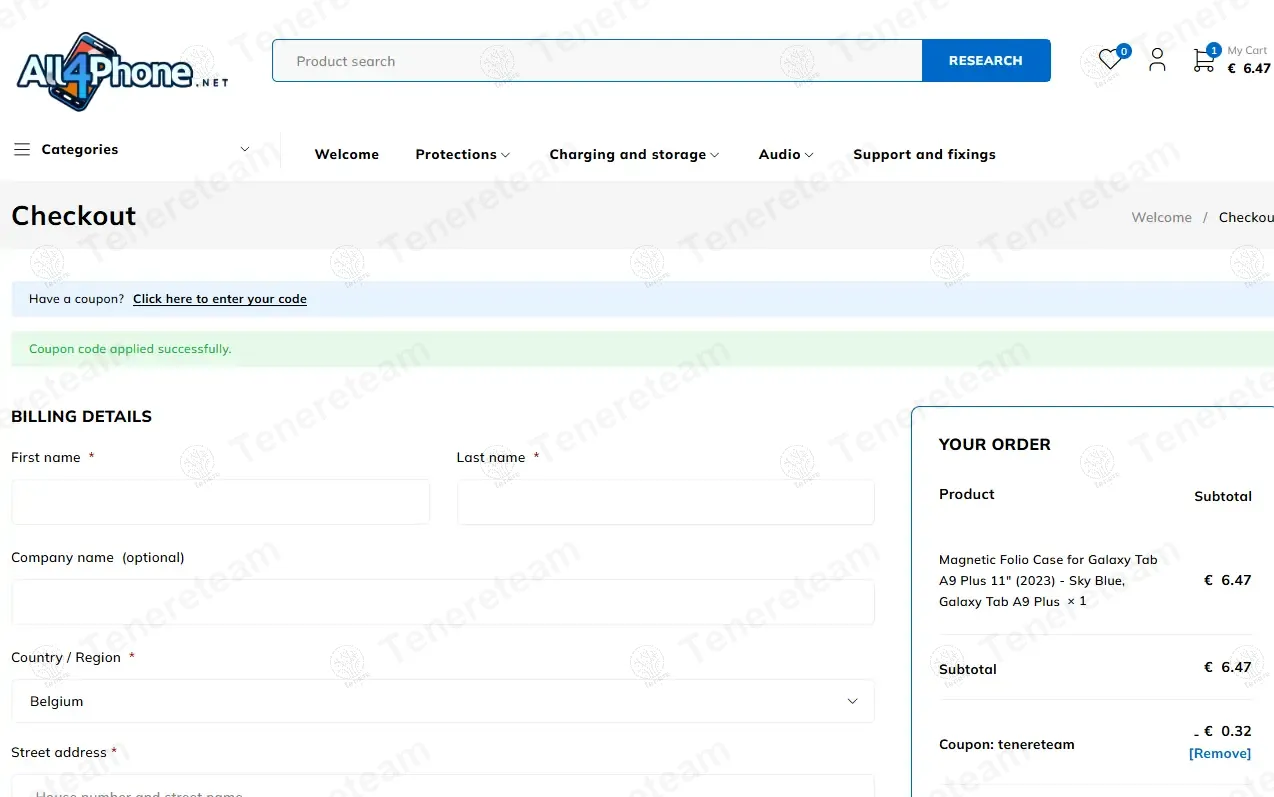Open the Country / Region dropdown

coord(443,701)
